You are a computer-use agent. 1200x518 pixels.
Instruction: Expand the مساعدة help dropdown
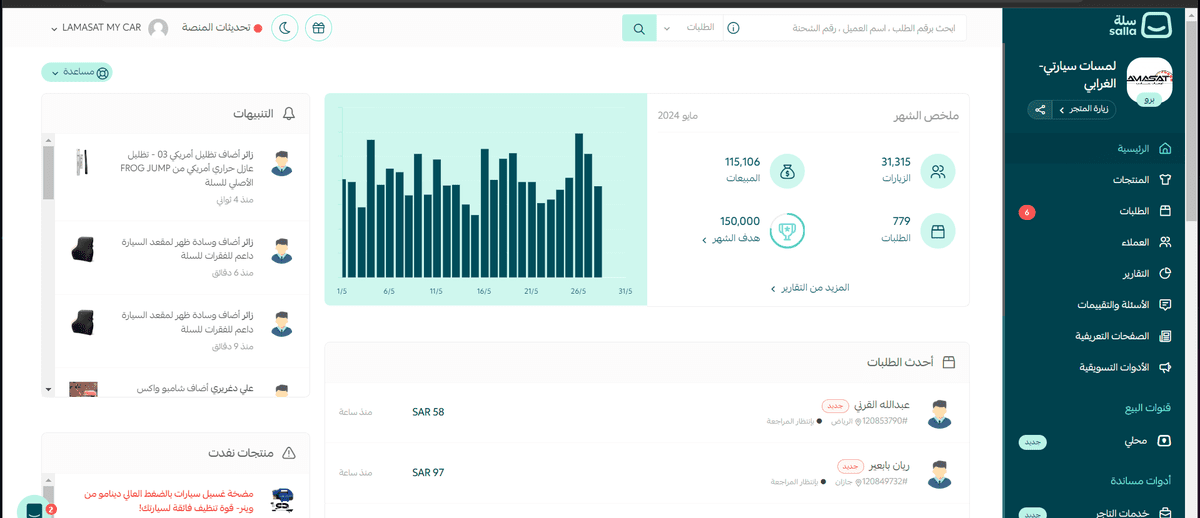77,72
